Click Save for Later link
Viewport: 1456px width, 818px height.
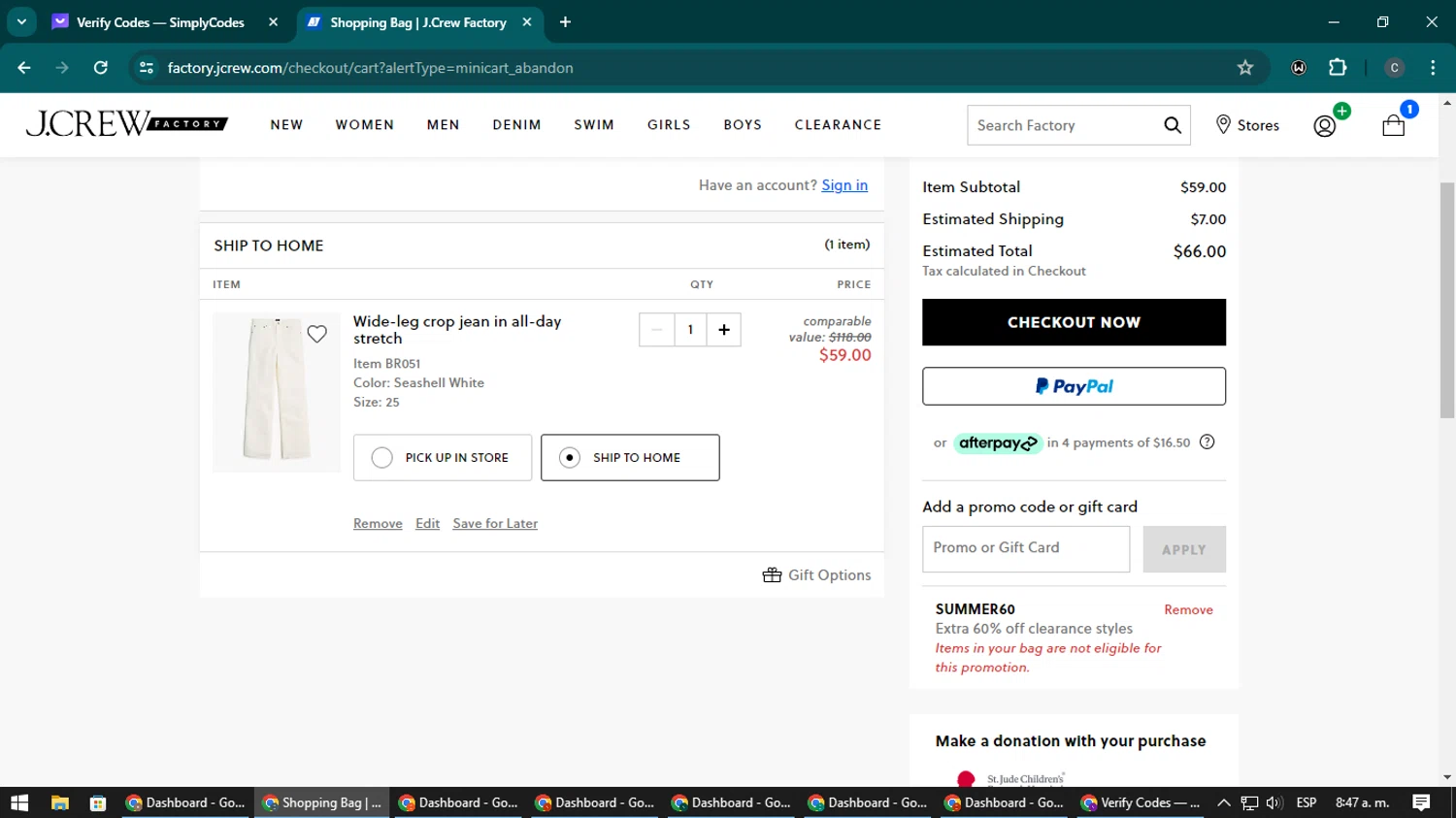coord(495,524)
